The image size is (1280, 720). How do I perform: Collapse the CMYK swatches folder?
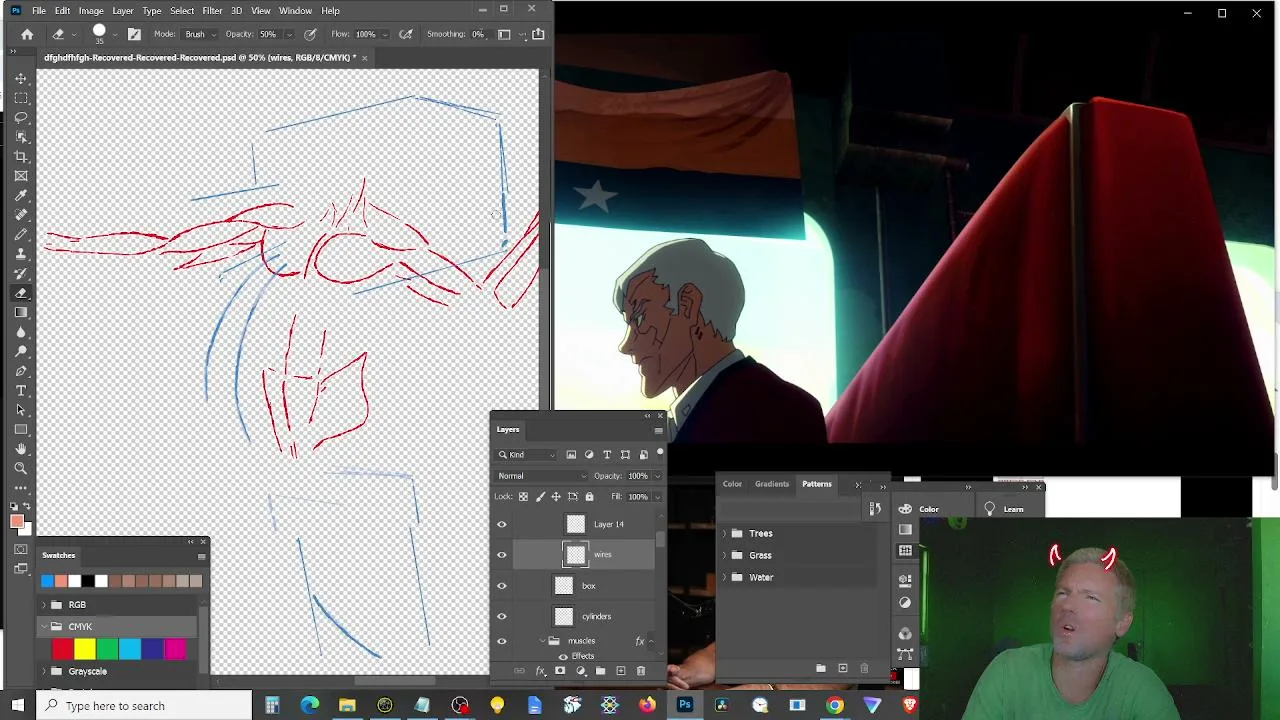click(44, 627)
